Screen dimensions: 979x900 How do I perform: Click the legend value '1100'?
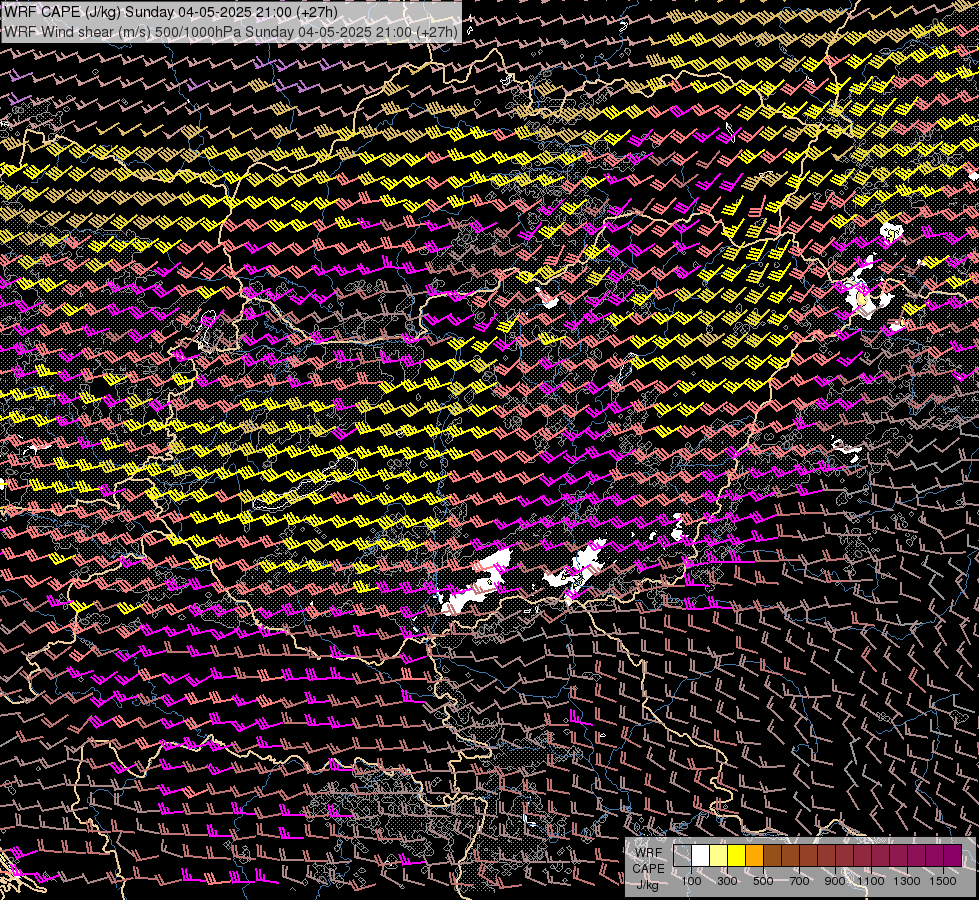871,881
